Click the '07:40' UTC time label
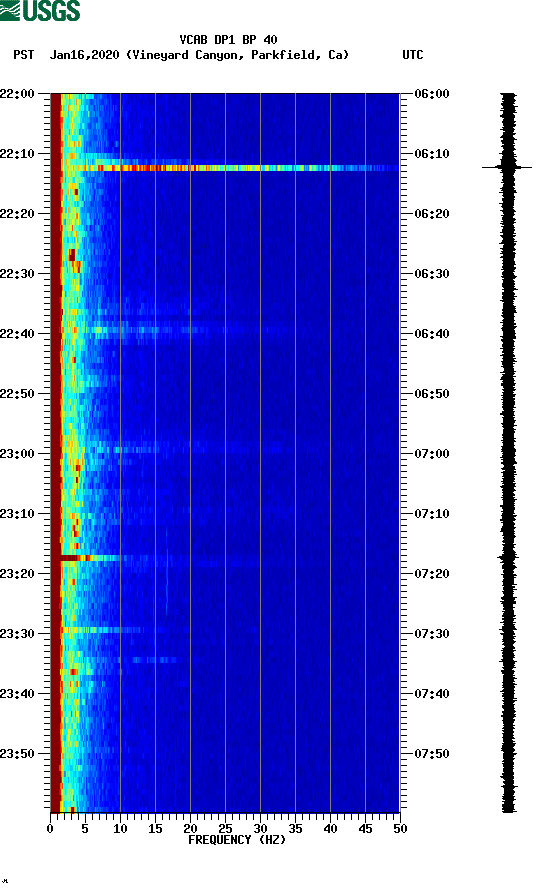552x892 pixels. pos(432,694)
